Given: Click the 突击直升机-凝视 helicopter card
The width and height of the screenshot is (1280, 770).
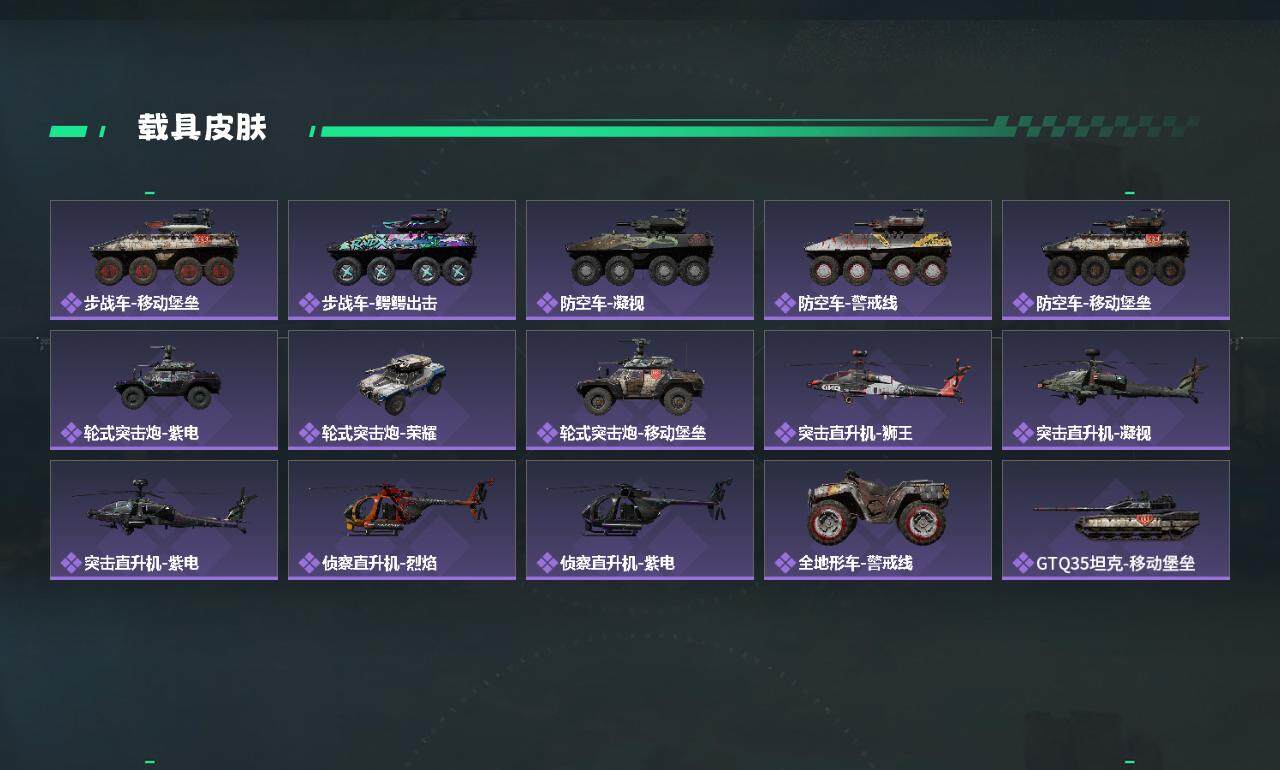Looking at the screenshot, I should pos(1116,390).
